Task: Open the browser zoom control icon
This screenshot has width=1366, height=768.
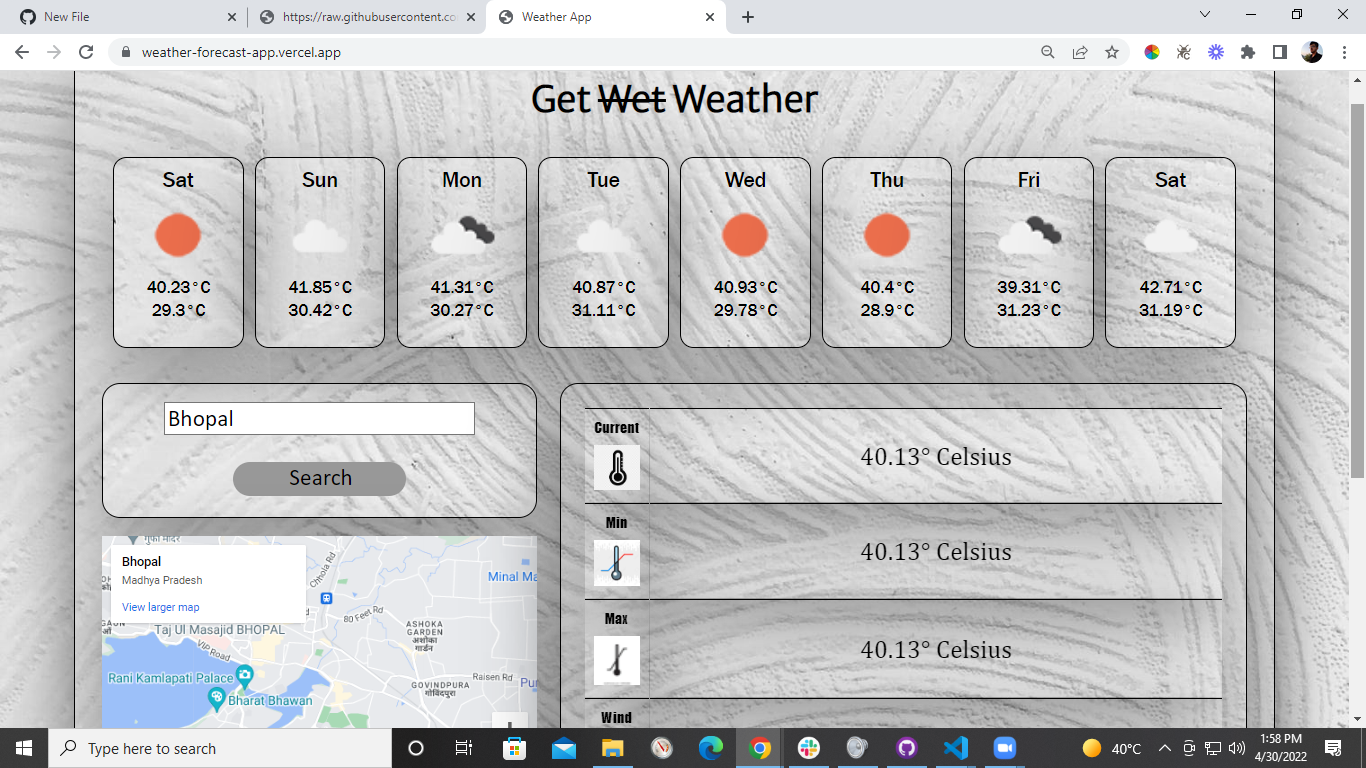Action: 1048,52
